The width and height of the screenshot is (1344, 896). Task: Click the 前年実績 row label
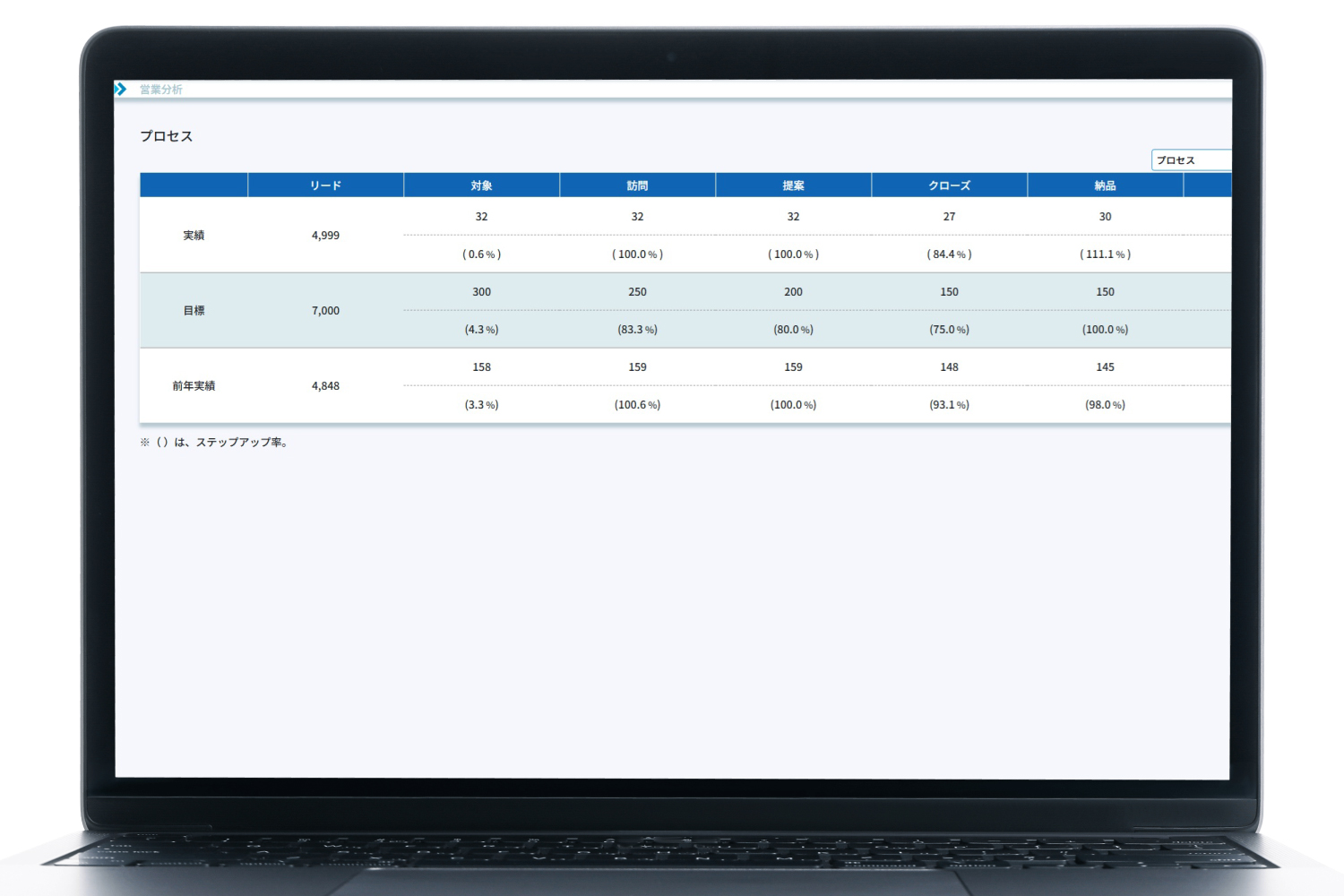coord(194,386)
